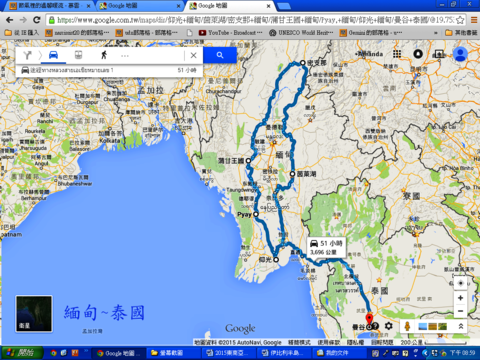Click the map settings gear icon
The image size is (480, 360).
click(x=389, y=326)
